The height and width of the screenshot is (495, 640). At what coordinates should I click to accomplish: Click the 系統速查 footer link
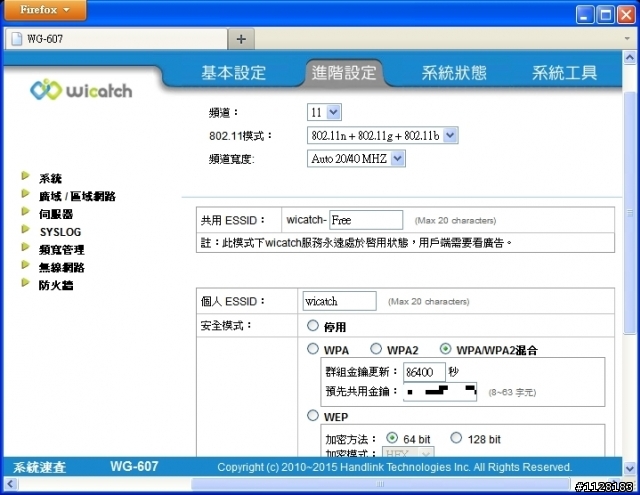pos(40,467)
